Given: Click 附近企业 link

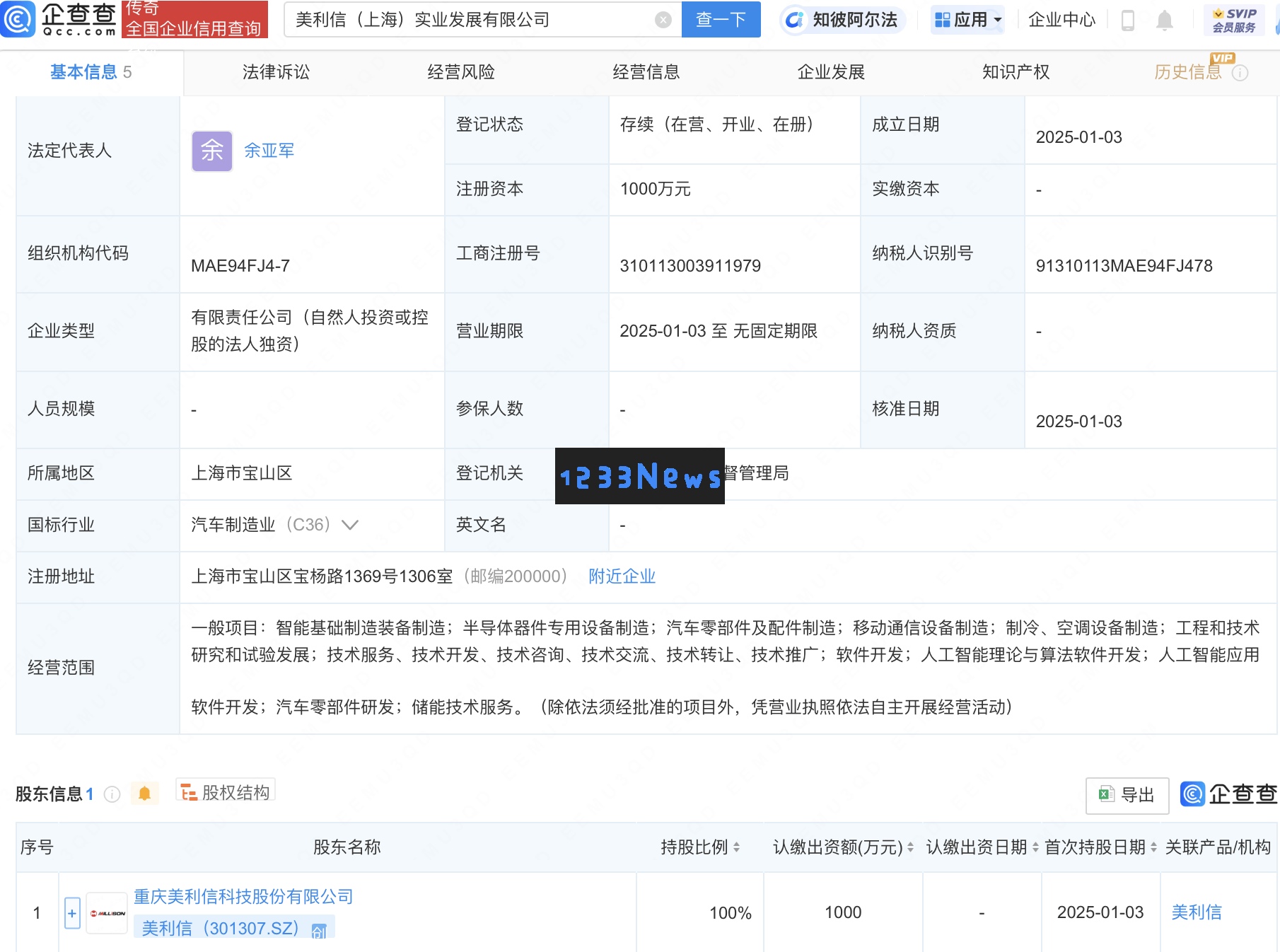Looking at the screenshot, I should (x=622, y=576).
